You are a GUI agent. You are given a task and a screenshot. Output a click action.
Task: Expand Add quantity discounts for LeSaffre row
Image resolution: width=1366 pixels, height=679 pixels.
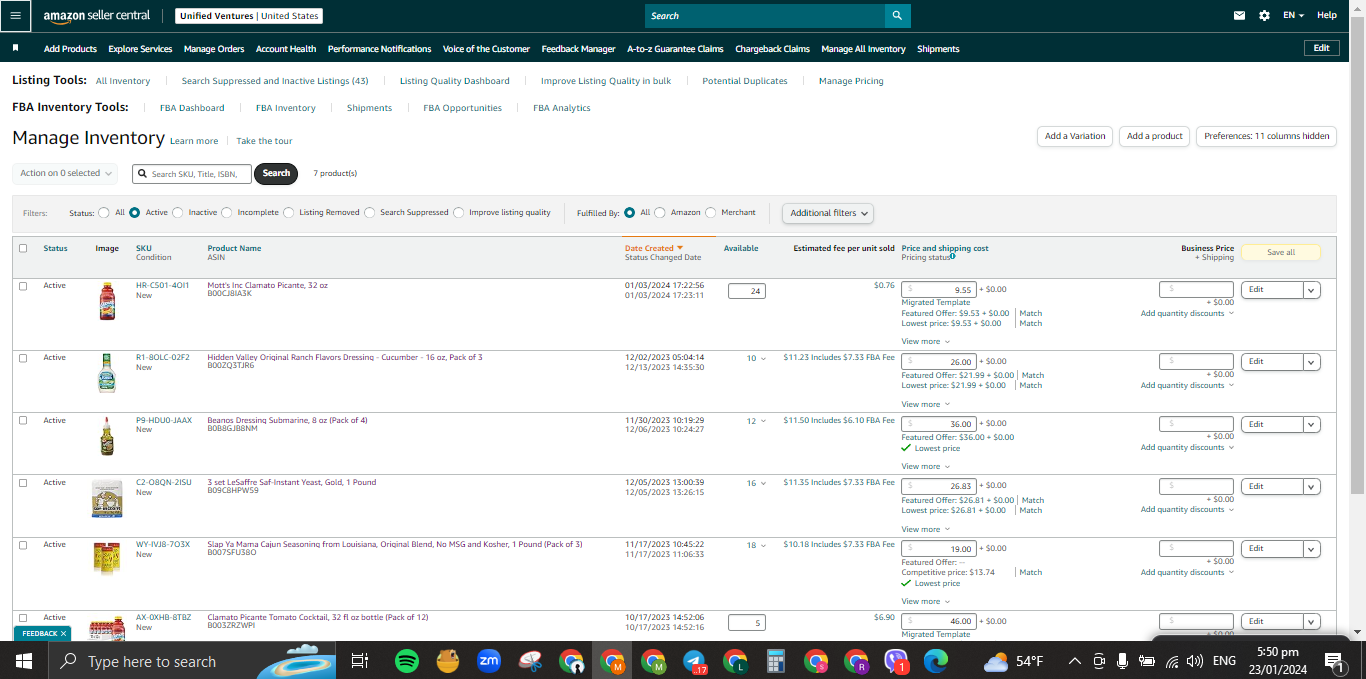click(1187, 510)
